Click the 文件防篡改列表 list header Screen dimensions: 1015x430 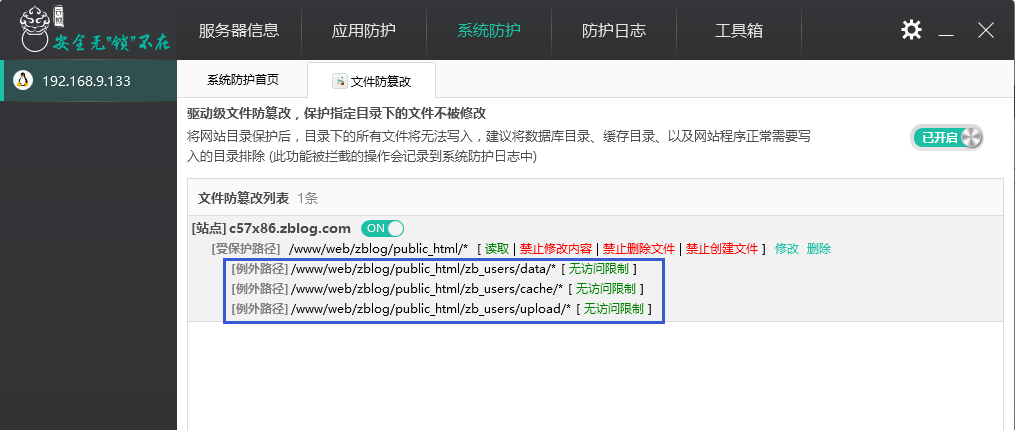[243, 198]
